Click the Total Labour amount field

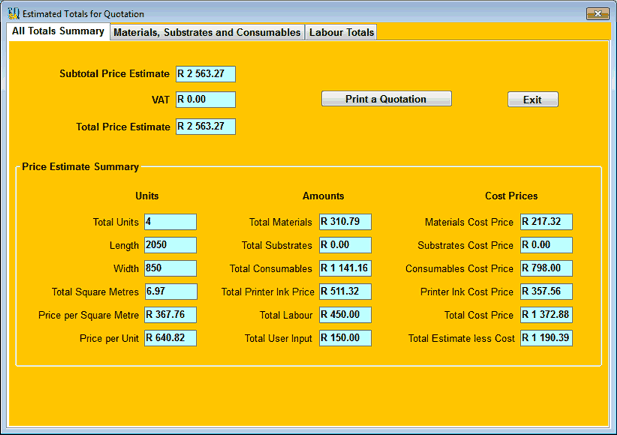(345, 315)
